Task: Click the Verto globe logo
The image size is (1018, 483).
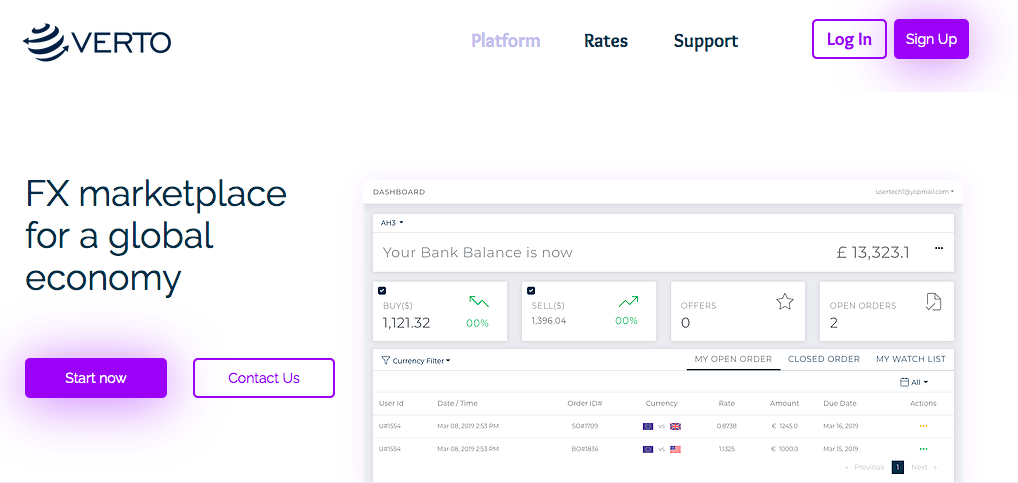Action: click(44, 41)
